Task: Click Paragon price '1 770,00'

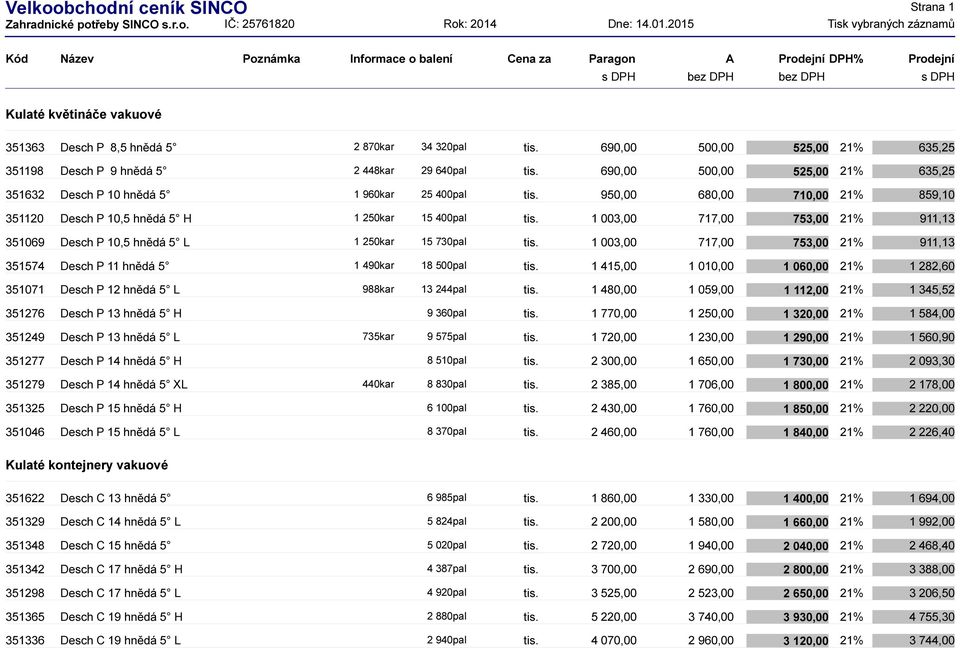Action: tap(614, 314)
